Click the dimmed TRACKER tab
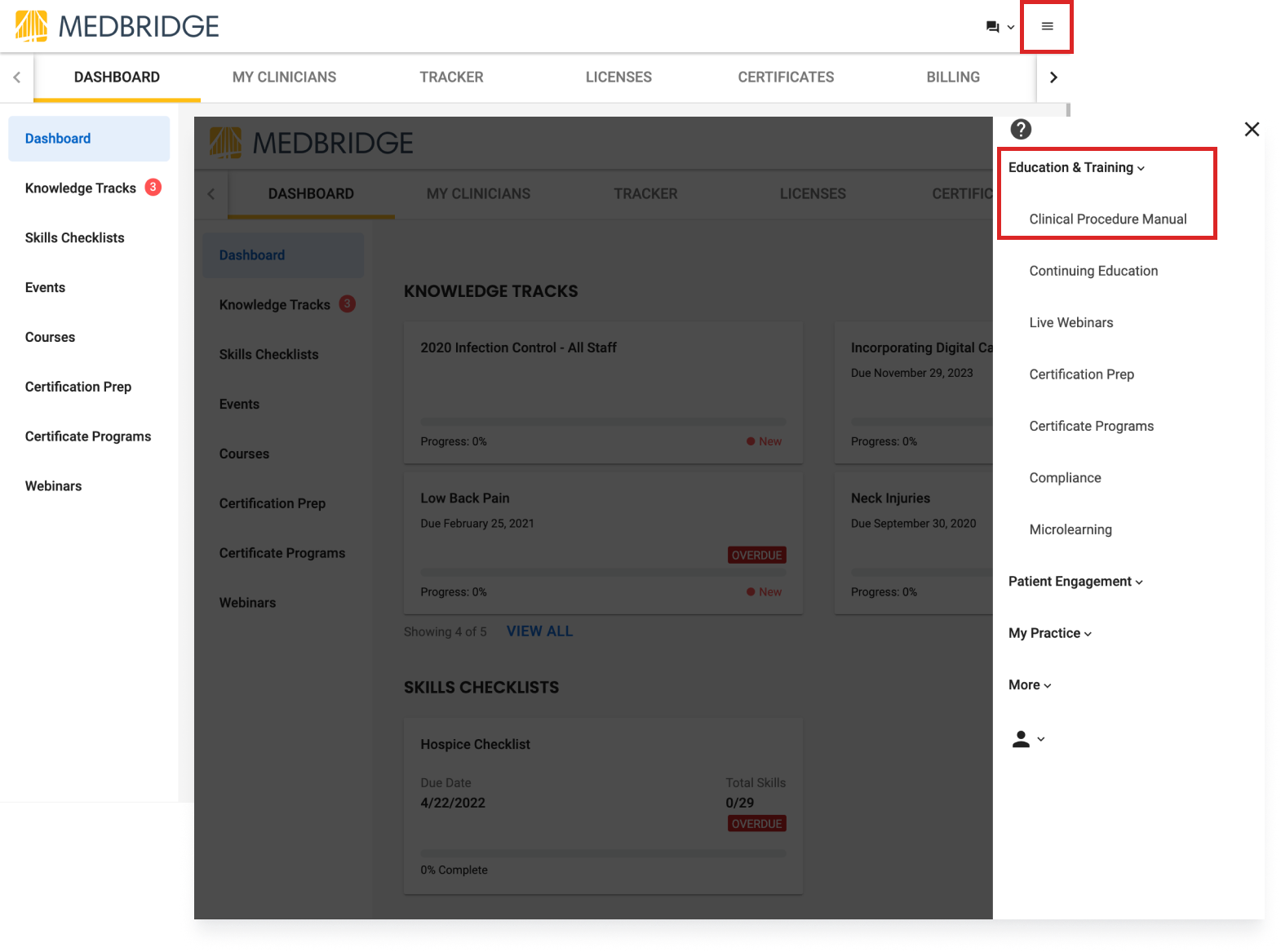Viewport: 1281px width, 952px height. pyautogui.click(x=645, y=194)
